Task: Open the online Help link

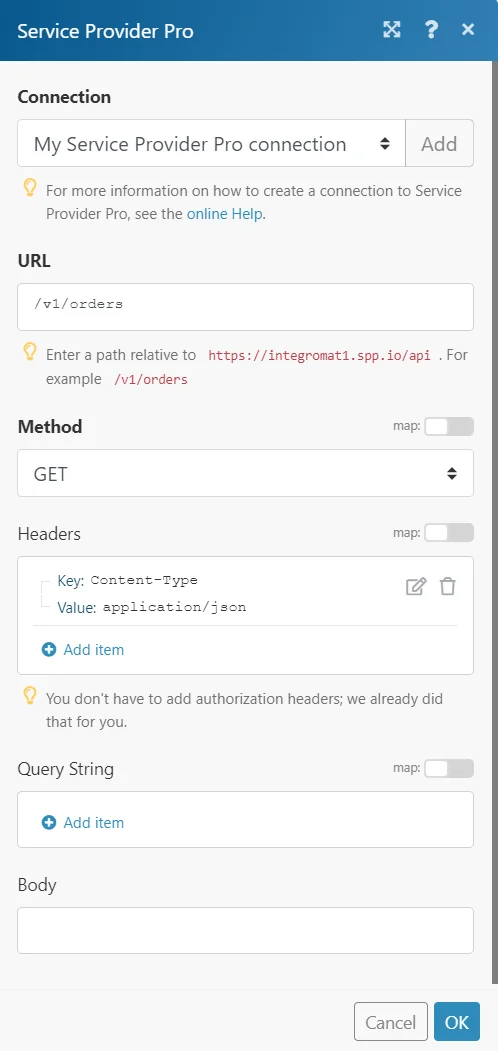Action: point(225,214)
